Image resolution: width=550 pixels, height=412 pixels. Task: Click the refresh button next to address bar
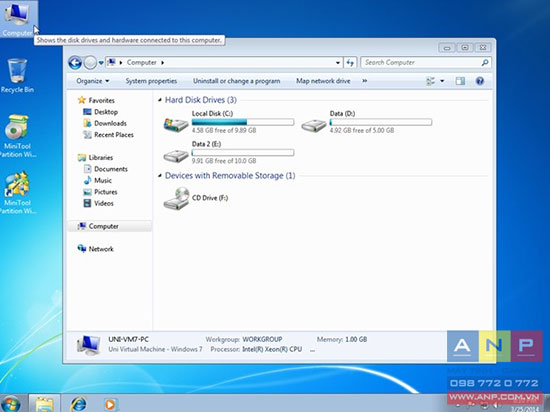point(350,63)
